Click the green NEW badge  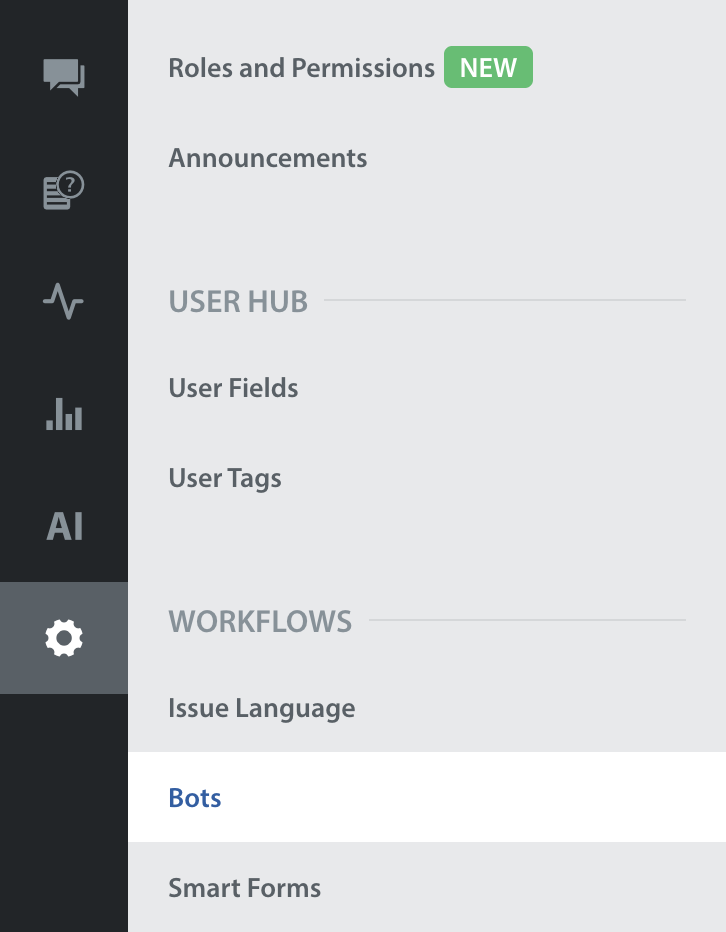pos(488,68)
